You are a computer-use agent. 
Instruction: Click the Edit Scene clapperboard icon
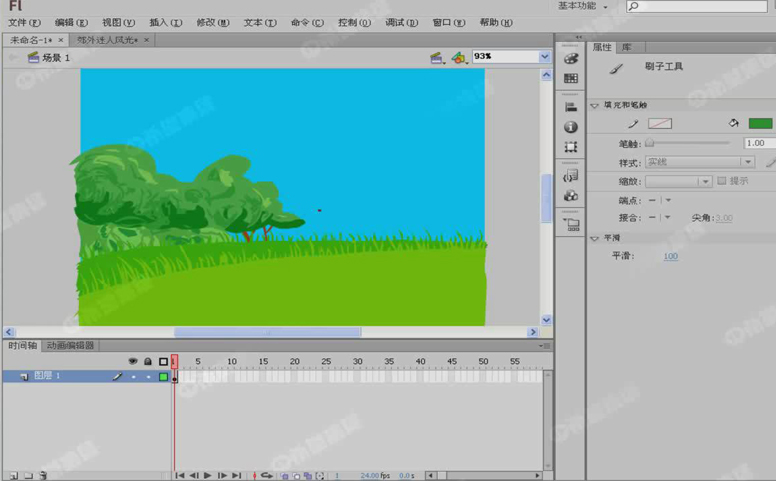pos(437,58)
